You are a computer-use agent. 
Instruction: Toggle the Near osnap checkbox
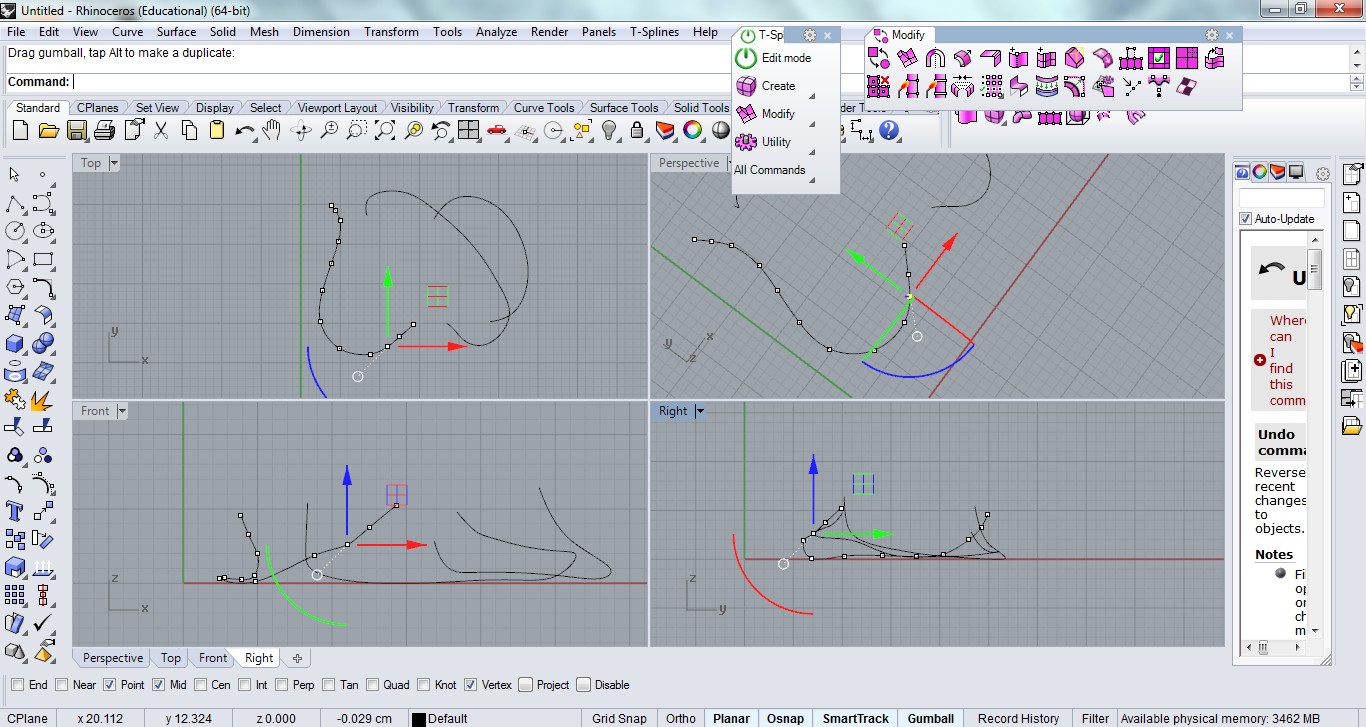tap(62, 685)
